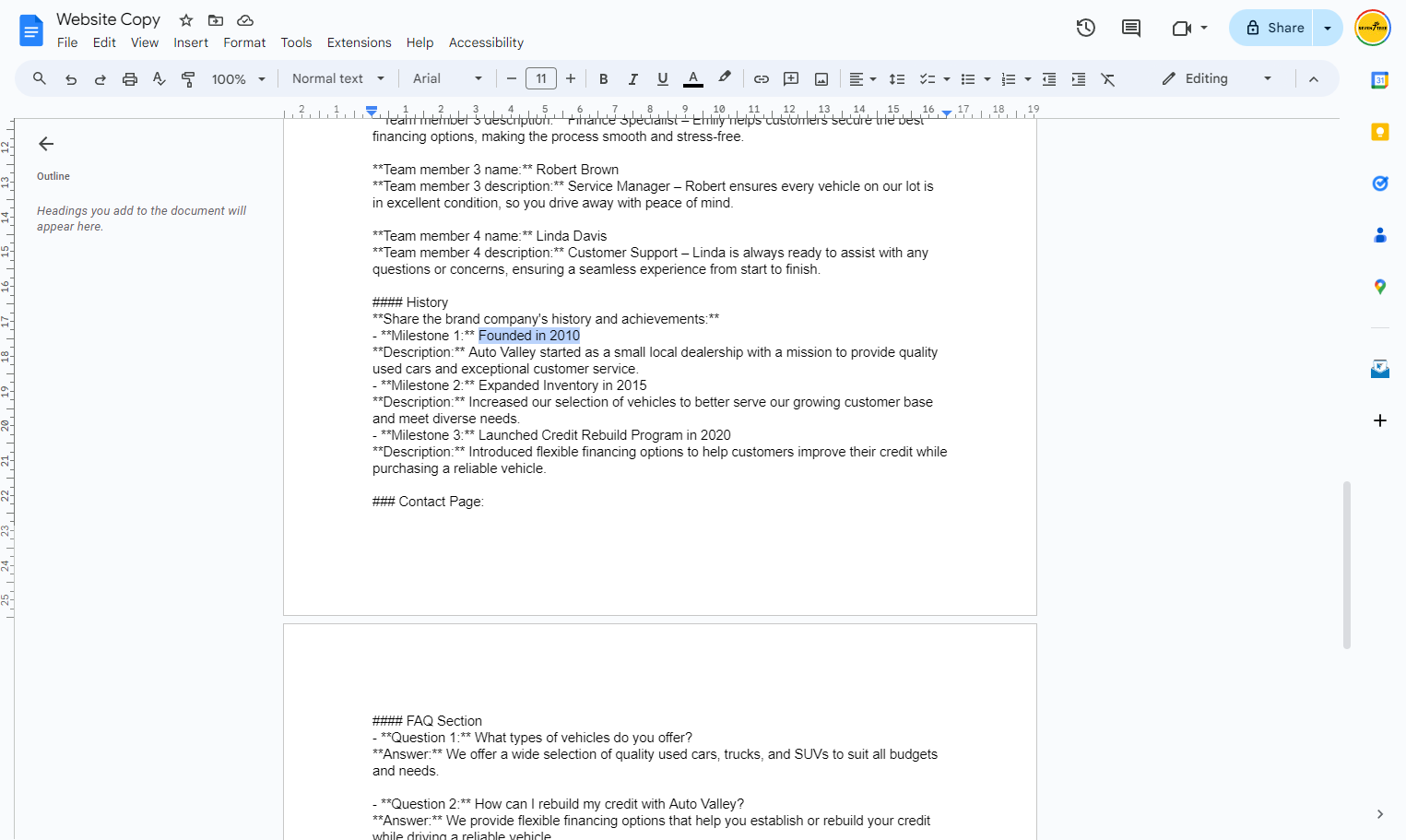Image resolution: width=1406 pixels, height=840 pixels.
Task: Open the zoom level dropdown
Action: [239, 79]
